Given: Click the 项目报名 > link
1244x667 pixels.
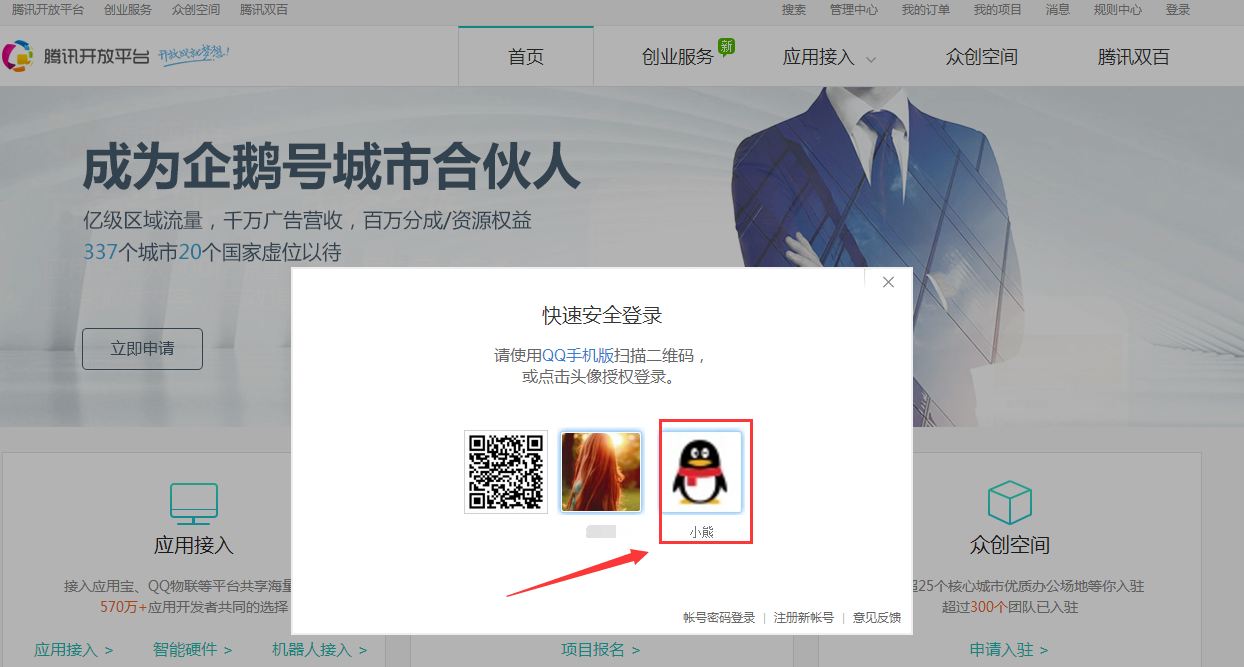Looking at the screenshot, I should (x=601, y=650).
